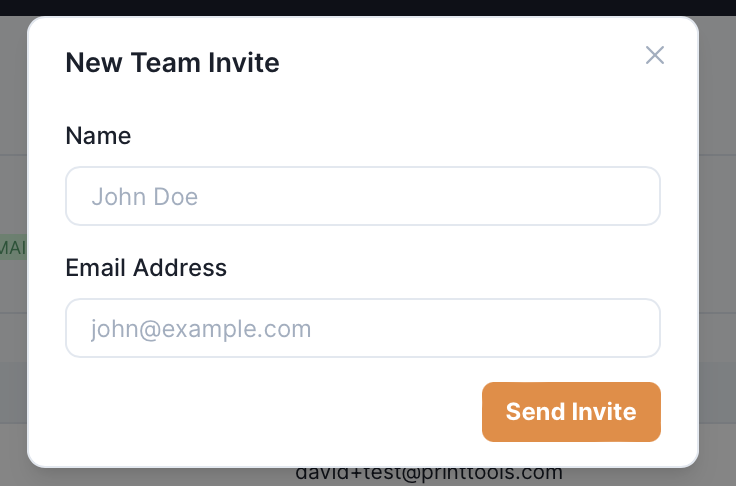Click the david+test@printtools.com email behind the dialog
Screen dimensions: 736x486
(x=429, y=474)
